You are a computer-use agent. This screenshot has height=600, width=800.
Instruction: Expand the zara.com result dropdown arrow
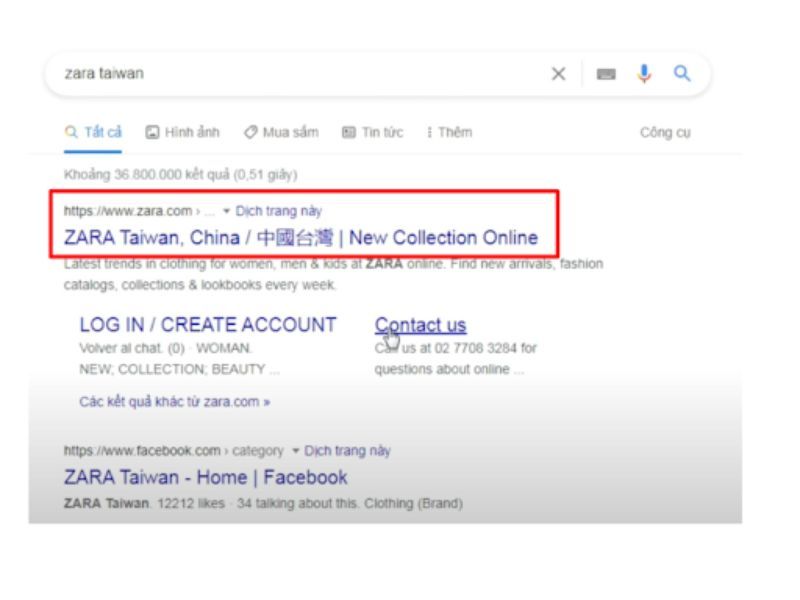(x=226, y=211)
